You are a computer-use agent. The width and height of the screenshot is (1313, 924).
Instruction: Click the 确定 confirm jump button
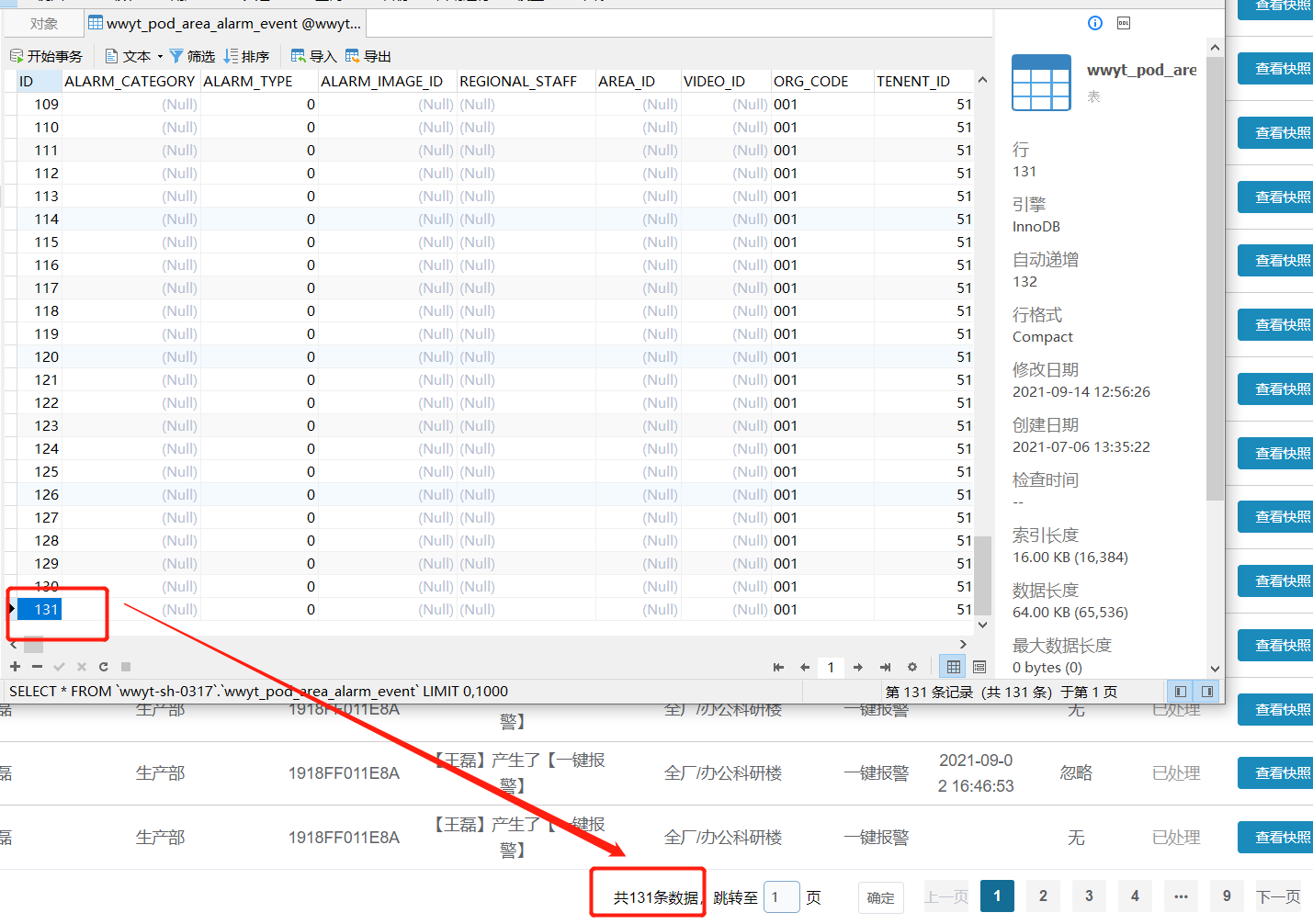(881, 897)
